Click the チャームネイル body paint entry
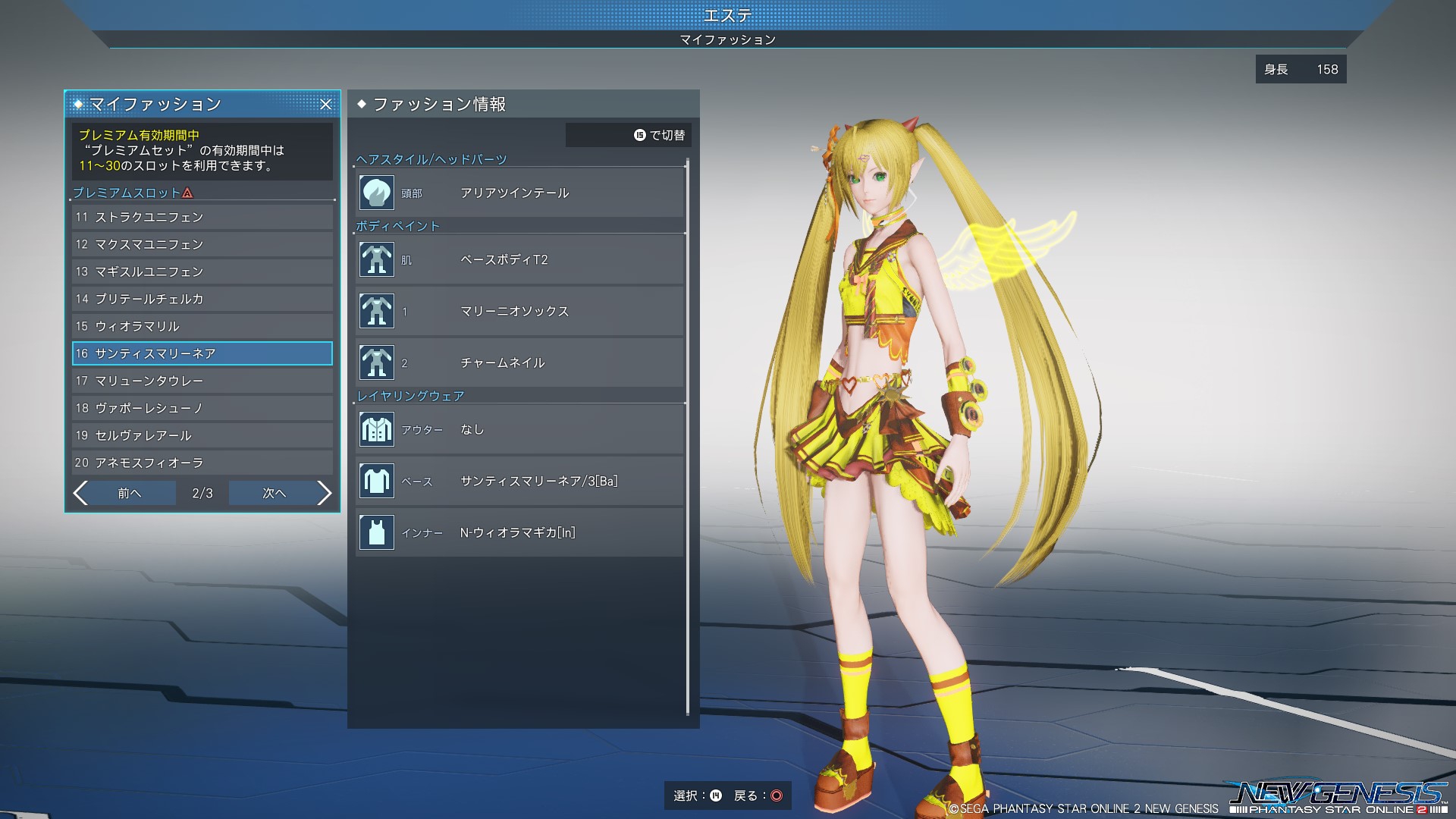This screenshot has width=1456, height=819. click(x=520, y=362)
